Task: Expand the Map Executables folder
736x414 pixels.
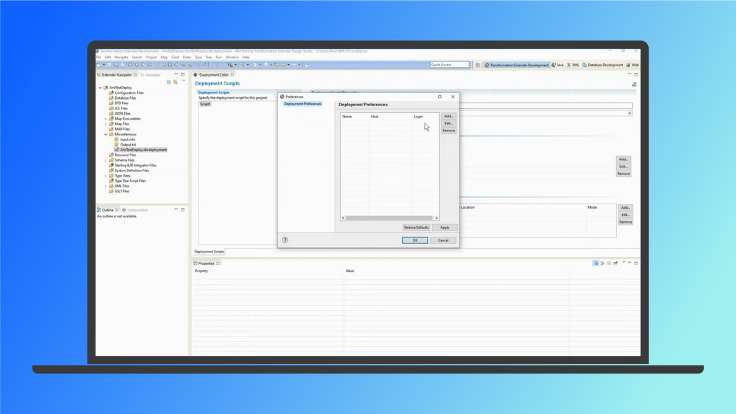Action: (x=106, y=119)
